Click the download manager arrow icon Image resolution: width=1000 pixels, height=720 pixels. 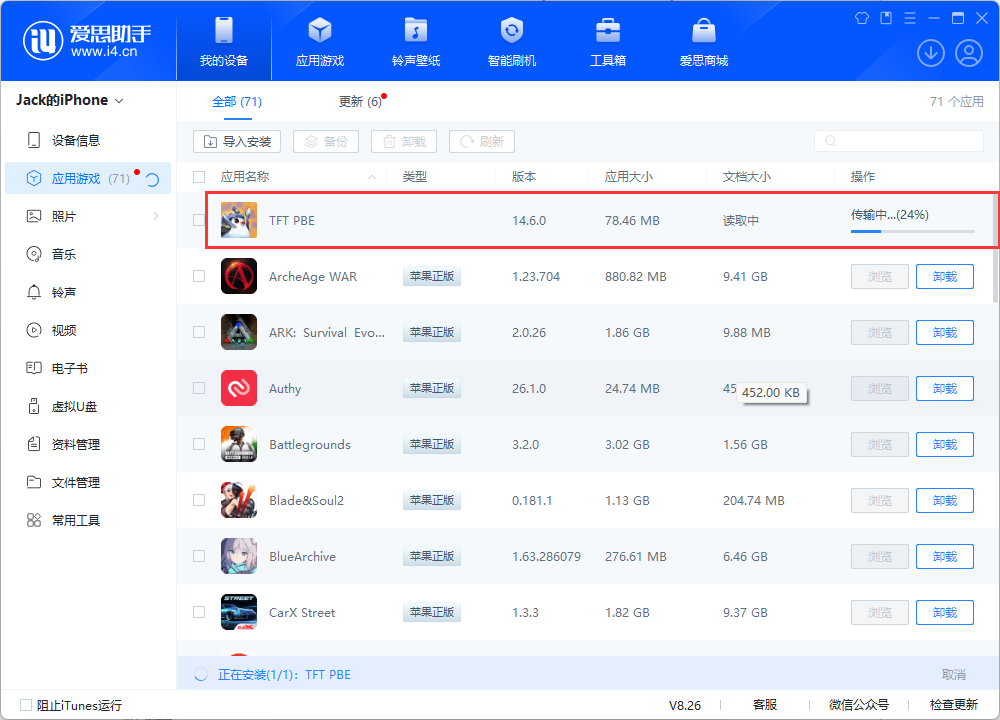click(x=930, y=53)
